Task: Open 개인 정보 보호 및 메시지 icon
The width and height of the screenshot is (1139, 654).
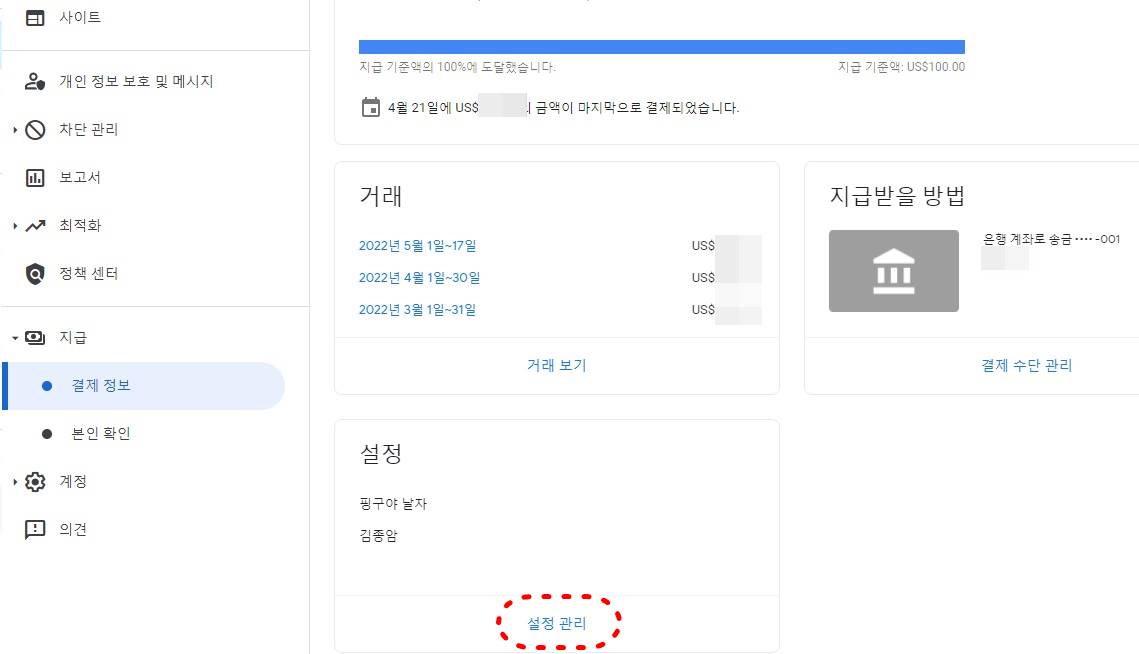Action: pos(35,81)
